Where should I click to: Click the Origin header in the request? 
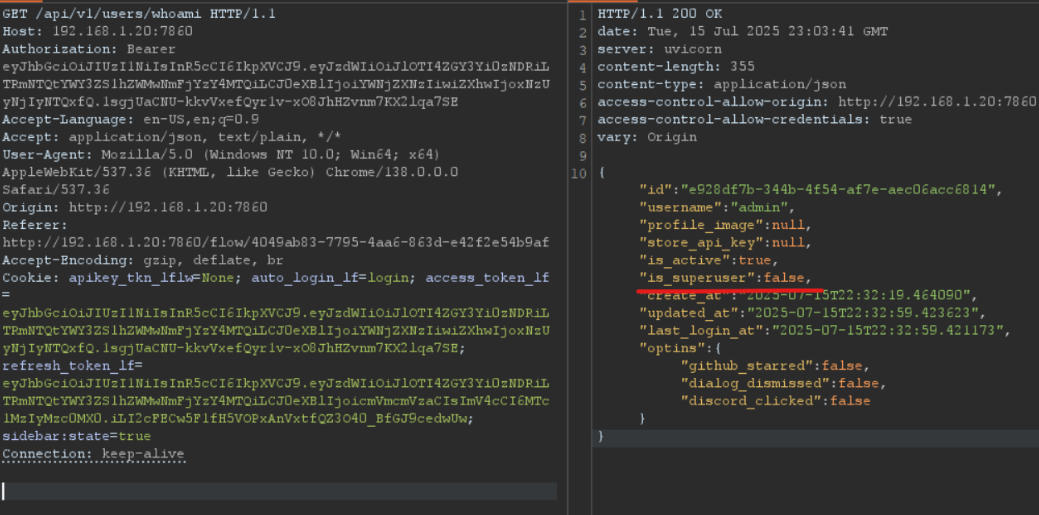[x=135, y=207]
